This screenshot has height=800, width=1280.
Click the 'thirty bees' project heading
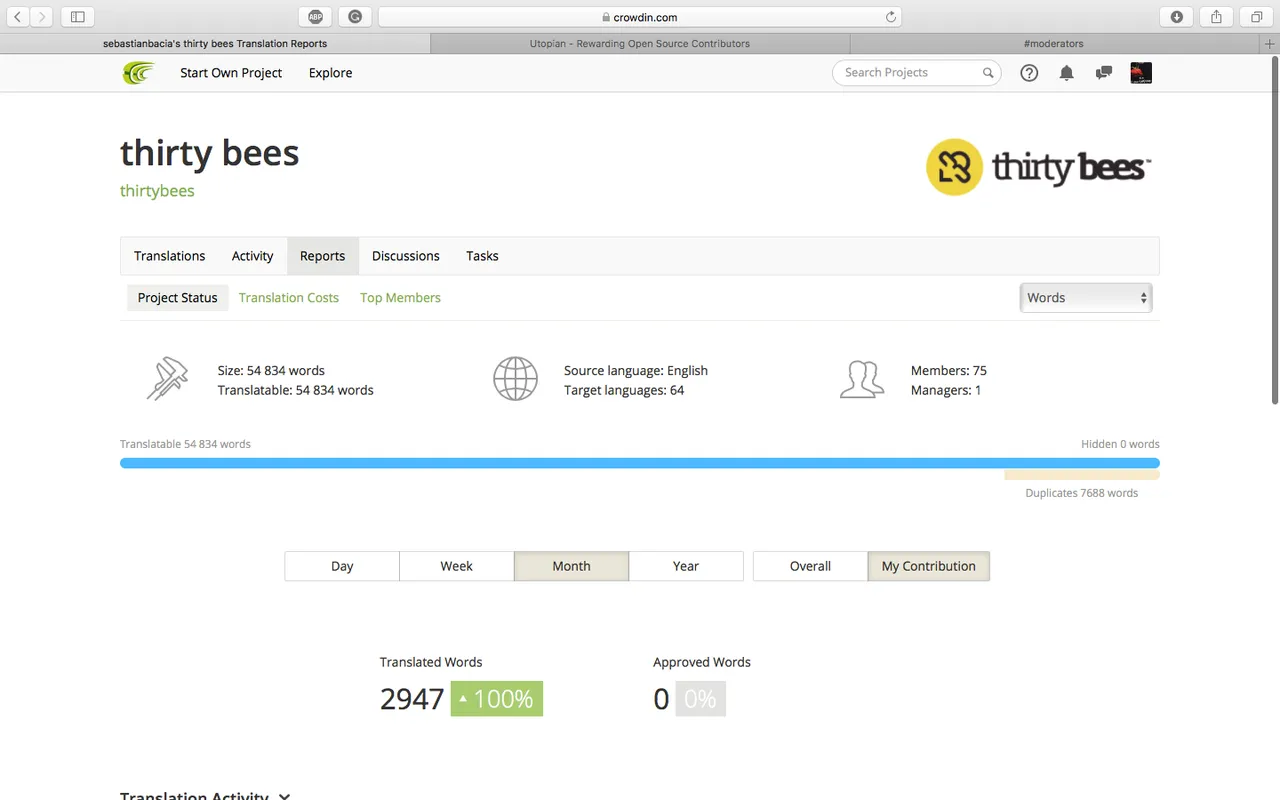[210, 153]
